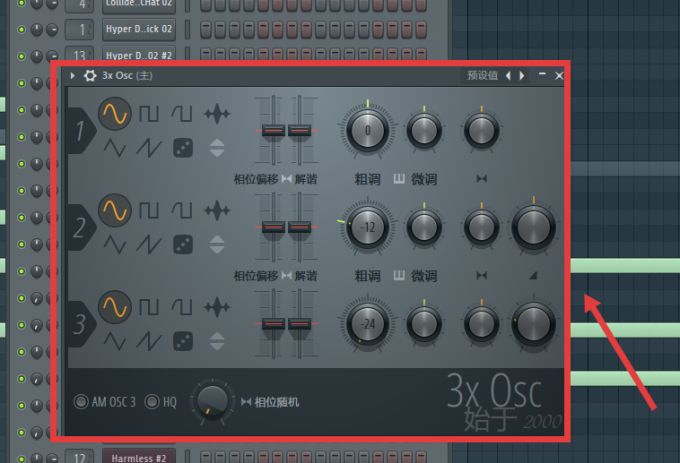
Task: Select rounded saw shape for oscillator 3
Action: point(182,307)
